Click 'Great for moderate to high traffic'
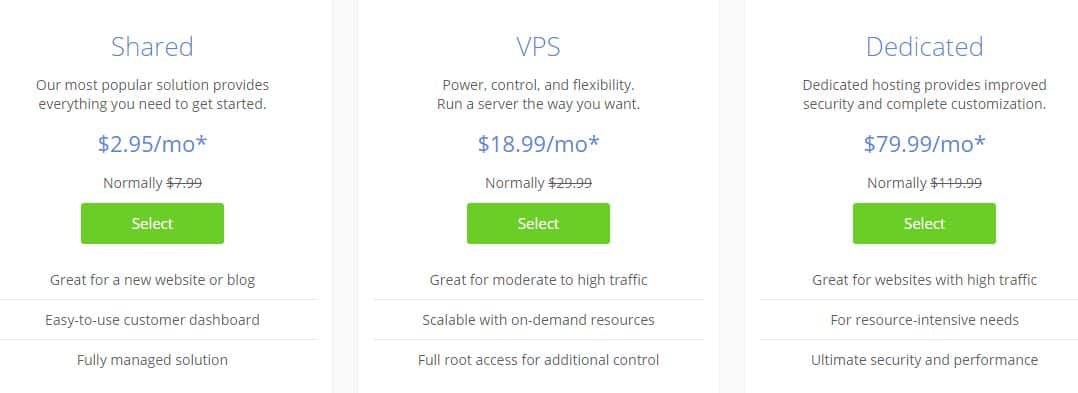 [538, 280]
